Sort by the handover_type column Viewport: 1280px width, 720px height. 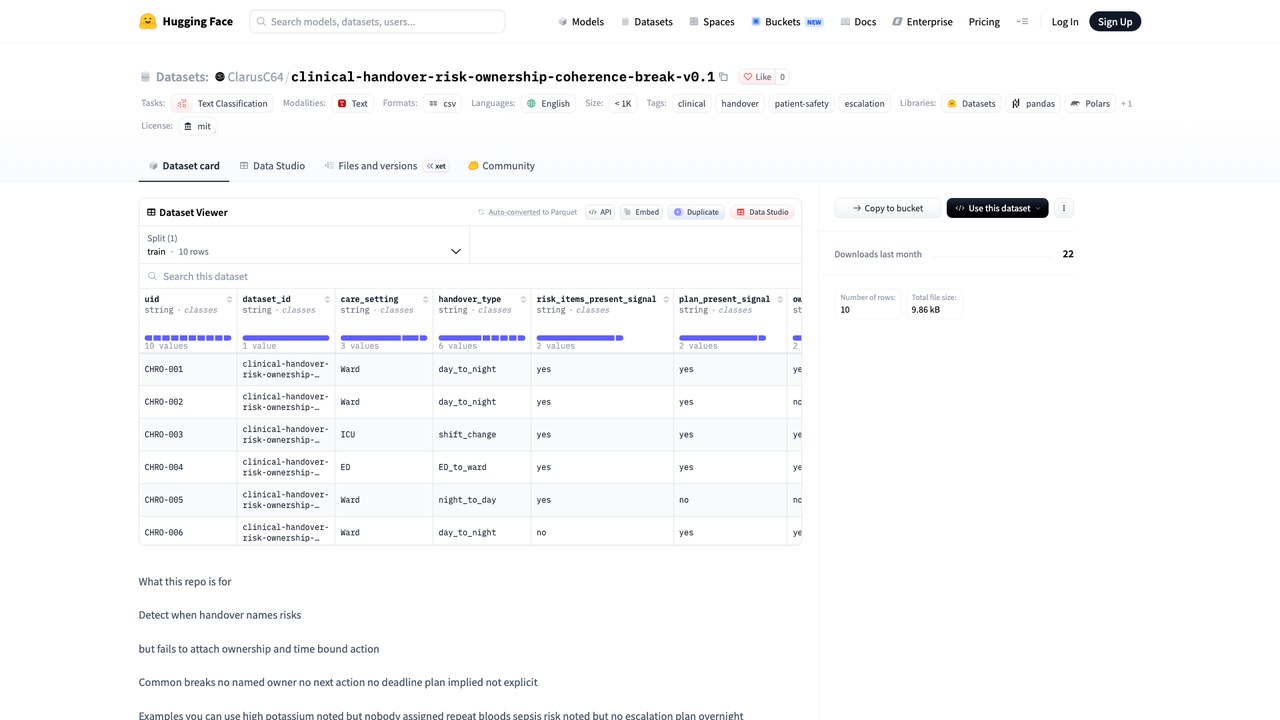click(x=523, y=299)
